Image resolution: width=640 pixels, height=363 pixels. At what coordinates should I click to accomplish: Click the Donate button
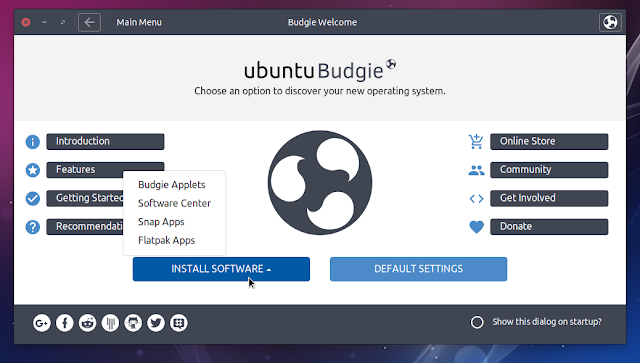point(549,227)
